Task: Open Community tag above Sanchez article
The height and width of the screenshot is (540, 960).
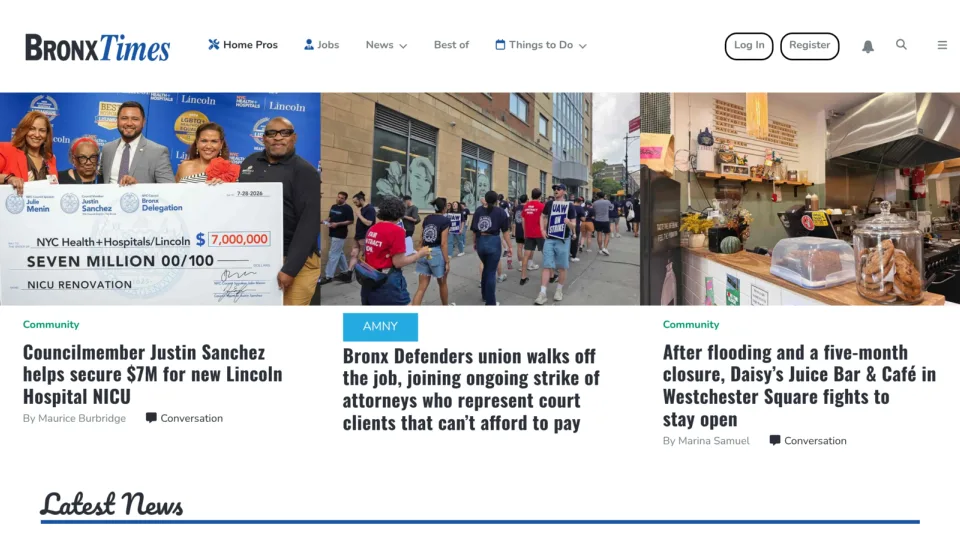Action: click(x=51, y=324)
